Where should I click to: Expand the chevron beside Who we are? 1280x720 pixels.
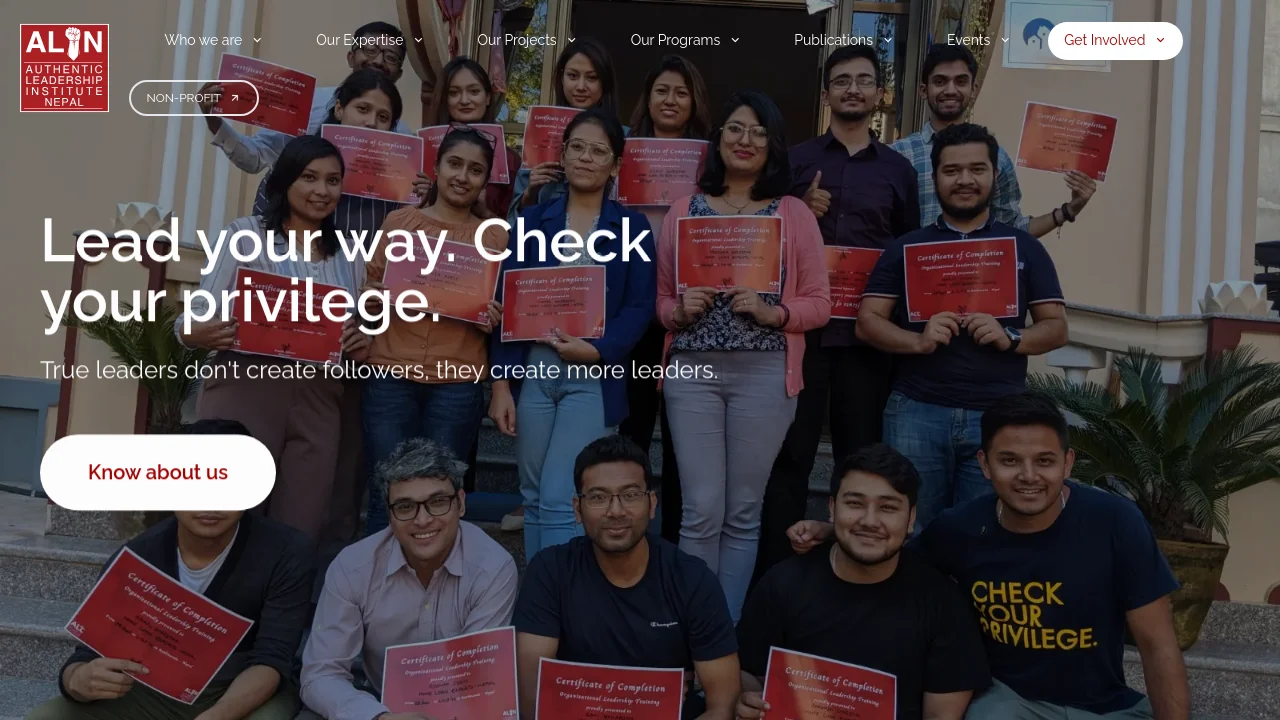(257, 40)
